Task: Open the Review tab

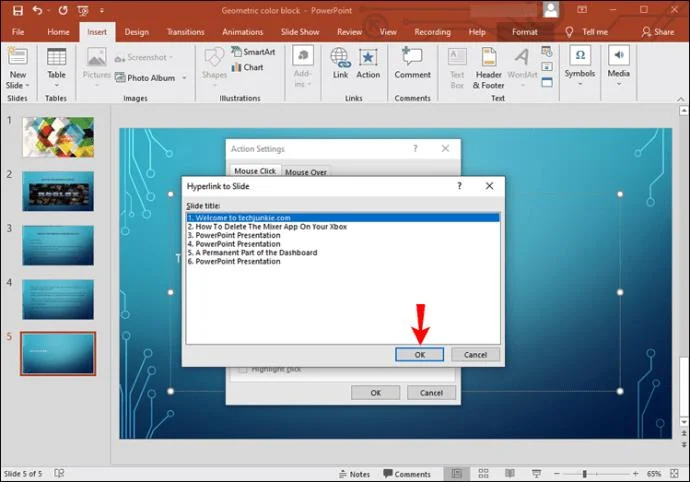Action: point(349,32)
